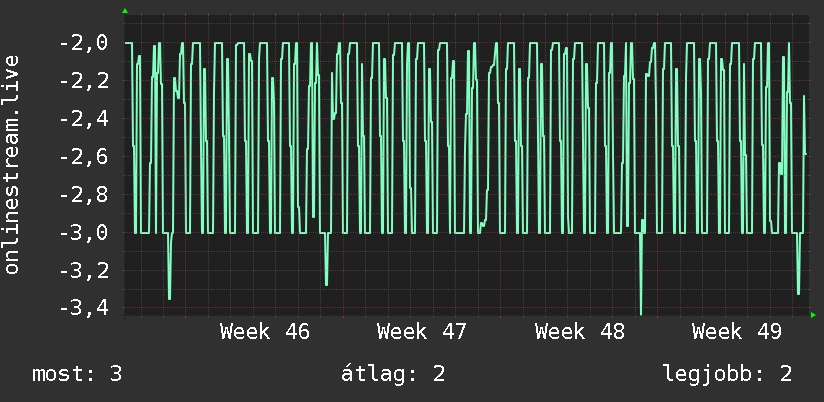Screen dimensions: 824x402
Task: Click the 'Week 49' x-axis label
Action: click(x=737, y=332)
